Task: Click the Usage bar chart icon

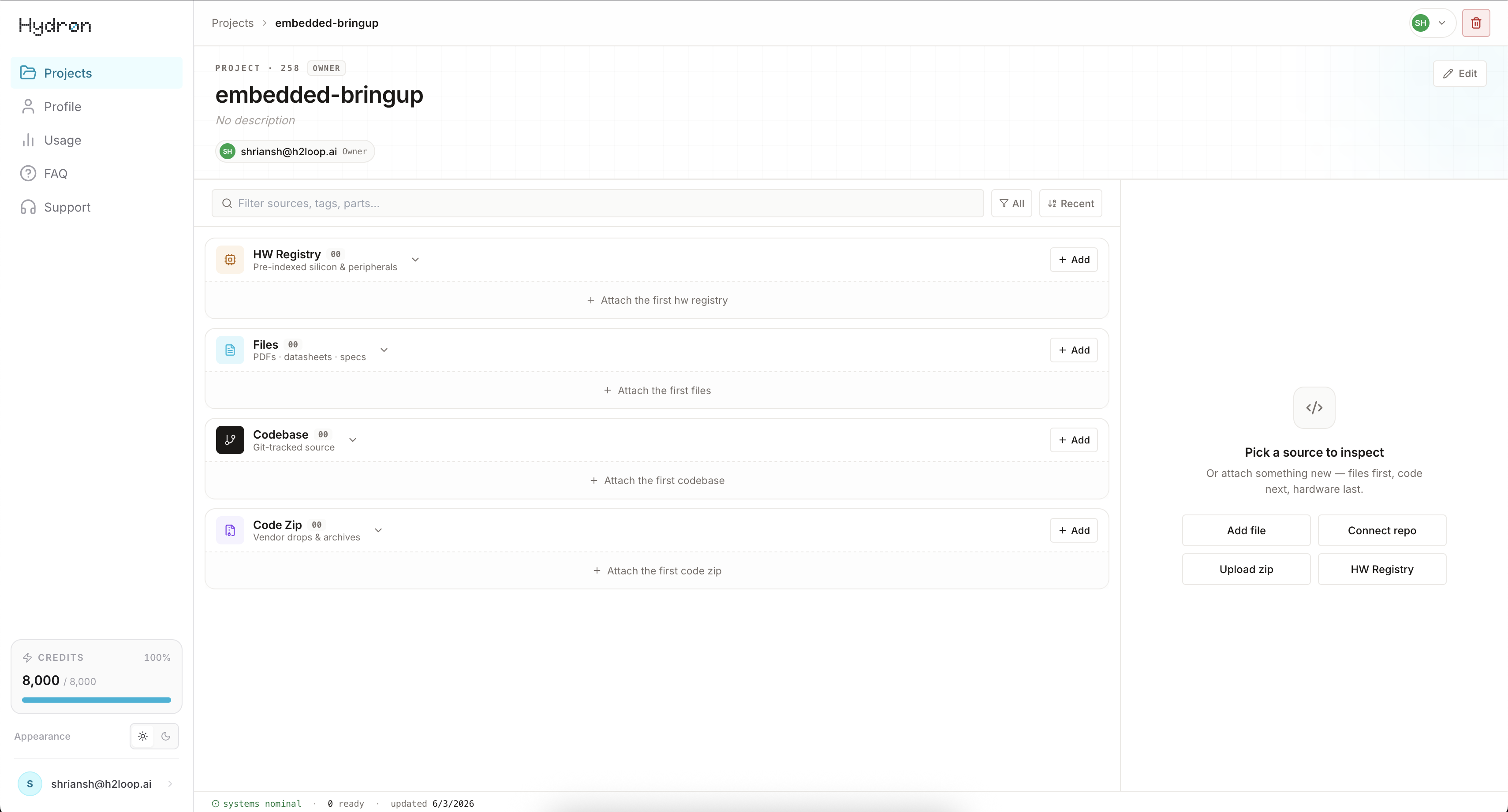Action: [x=28, y=140]
